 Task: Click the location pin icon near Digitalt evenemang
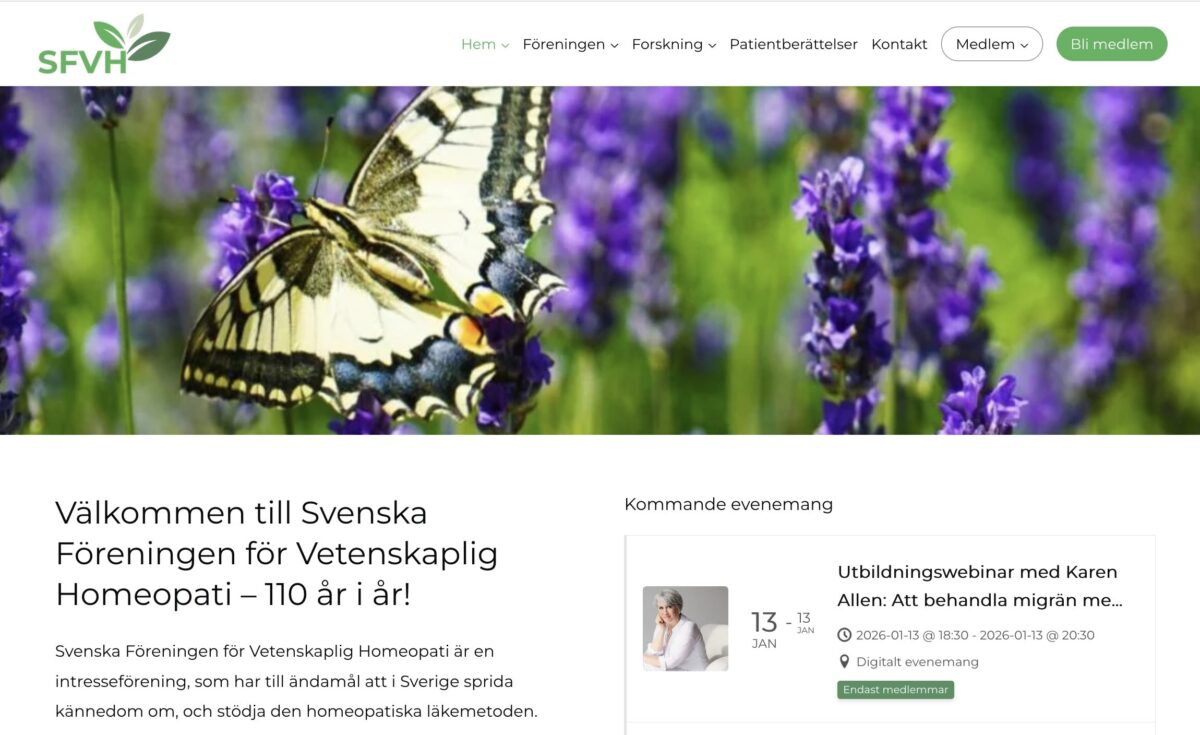pos(844,662)
